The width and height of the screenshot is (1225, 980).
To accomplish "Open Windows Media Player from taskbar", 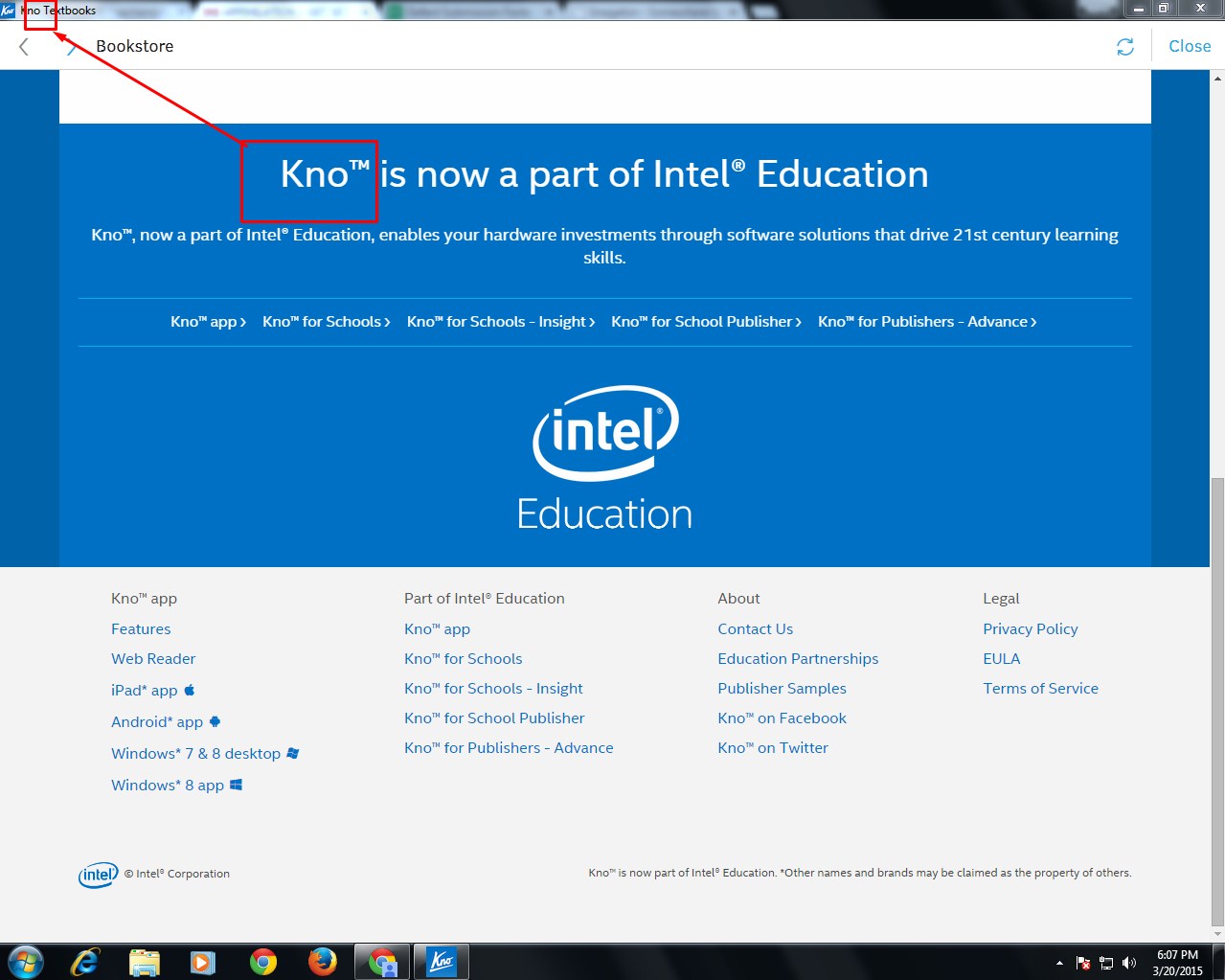I will (203, 962).
